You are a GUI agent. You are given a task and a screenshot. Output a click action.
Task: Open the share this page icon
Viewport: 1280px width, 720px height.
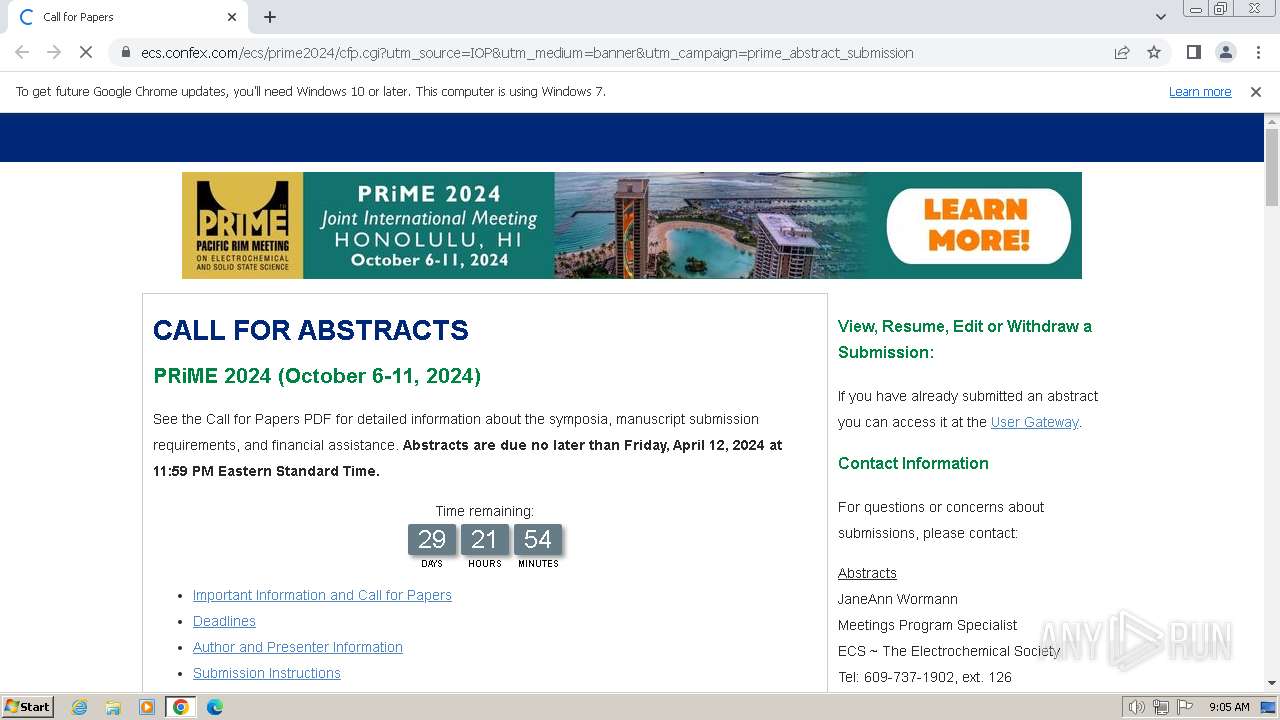pyautogui.click(x=1122, y=52)
